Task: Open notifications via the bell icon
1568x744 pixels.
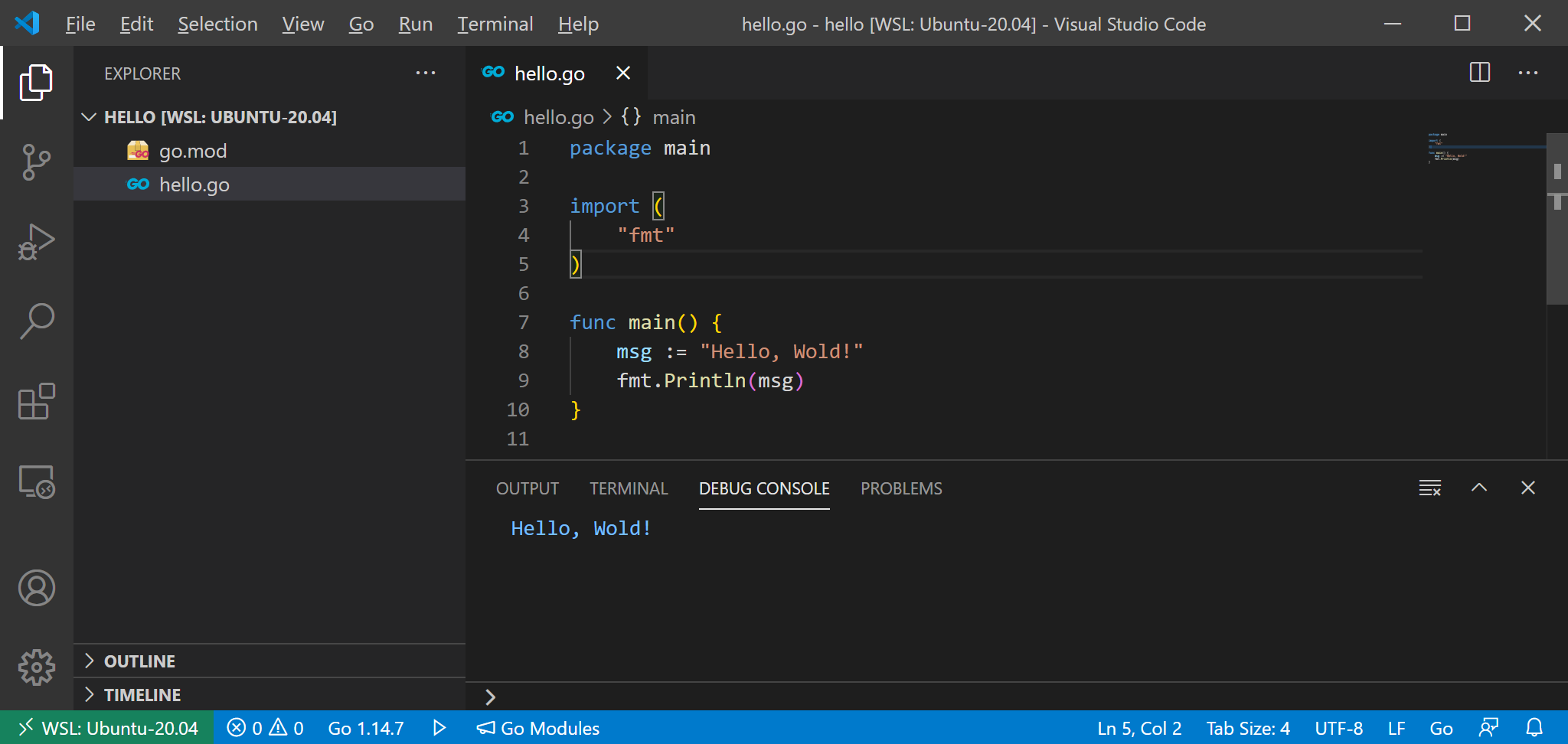Action: pos(1536,727)
